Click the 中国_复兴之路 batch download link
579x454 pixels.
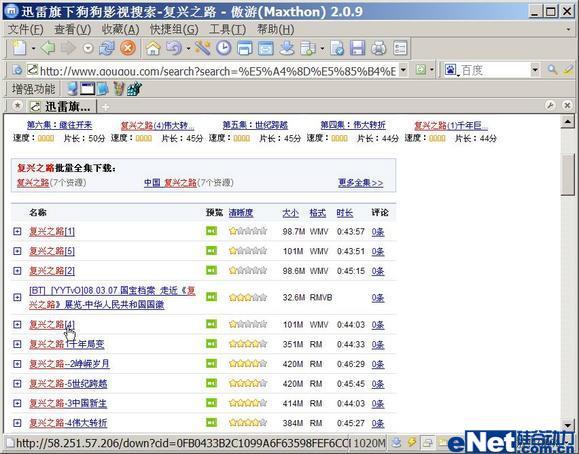pos(170,182)
